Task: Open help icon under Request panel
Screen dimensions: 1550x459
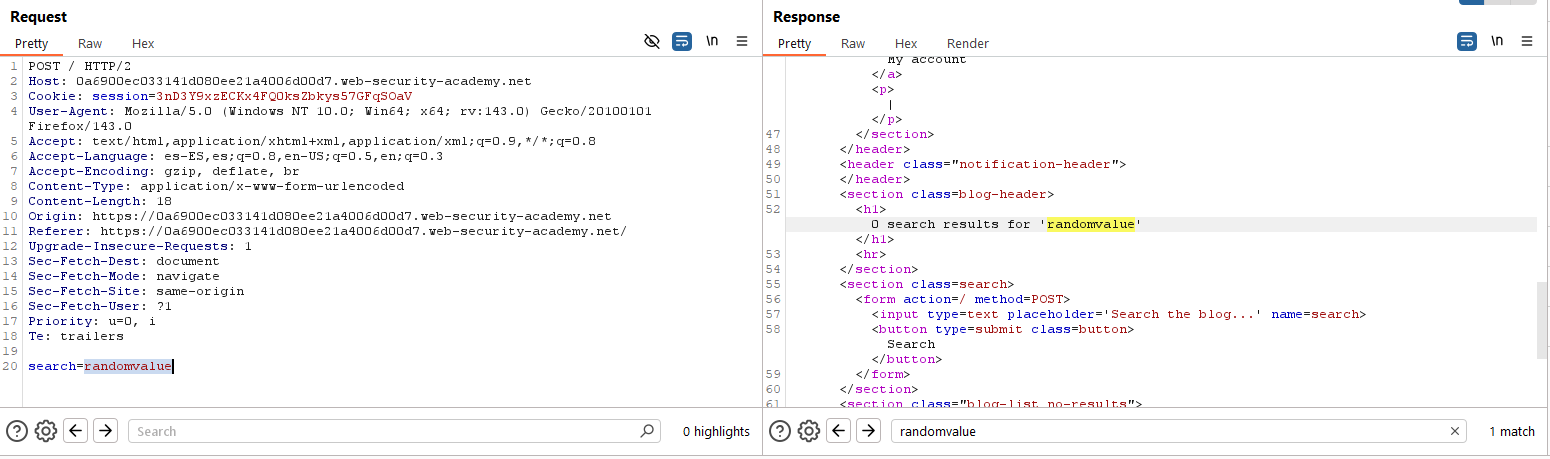Action: 16,431
